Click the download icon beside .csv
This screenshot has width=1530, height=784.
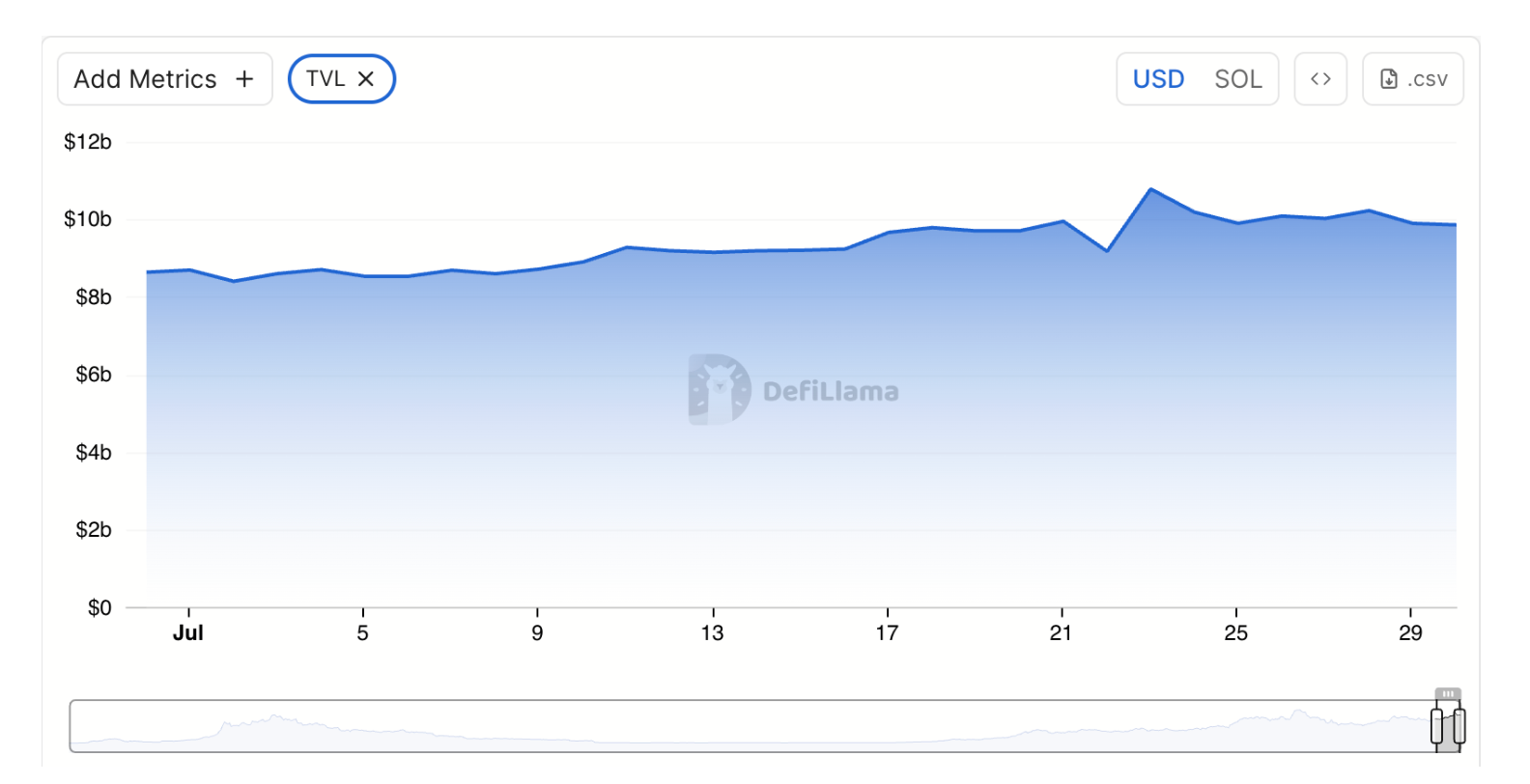pos(1389,79)
